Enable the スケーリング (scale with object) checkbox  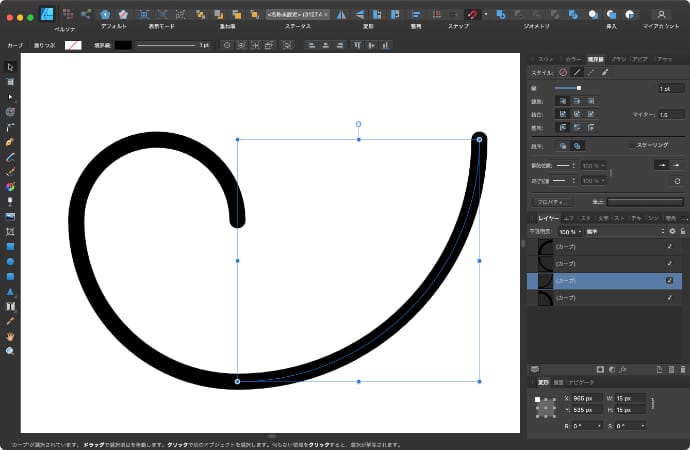tap(630, 145)
